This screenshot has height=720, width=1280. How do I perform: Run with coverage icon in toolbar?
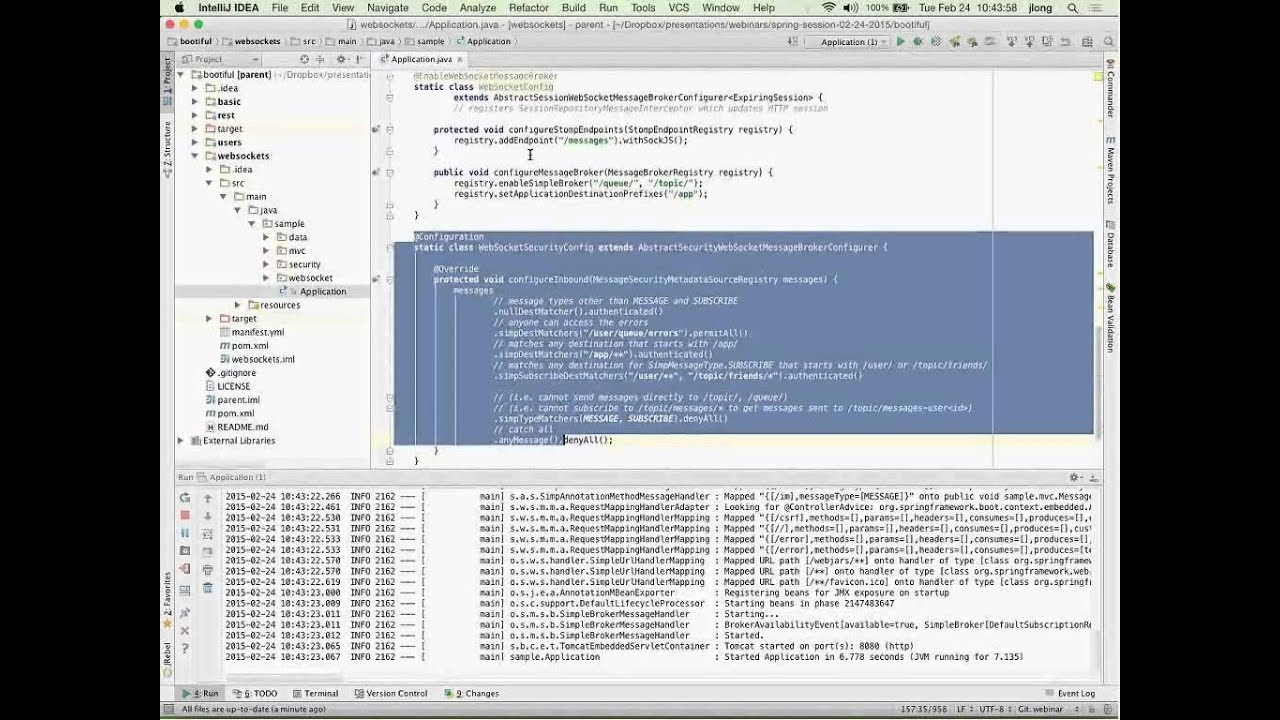936,42
